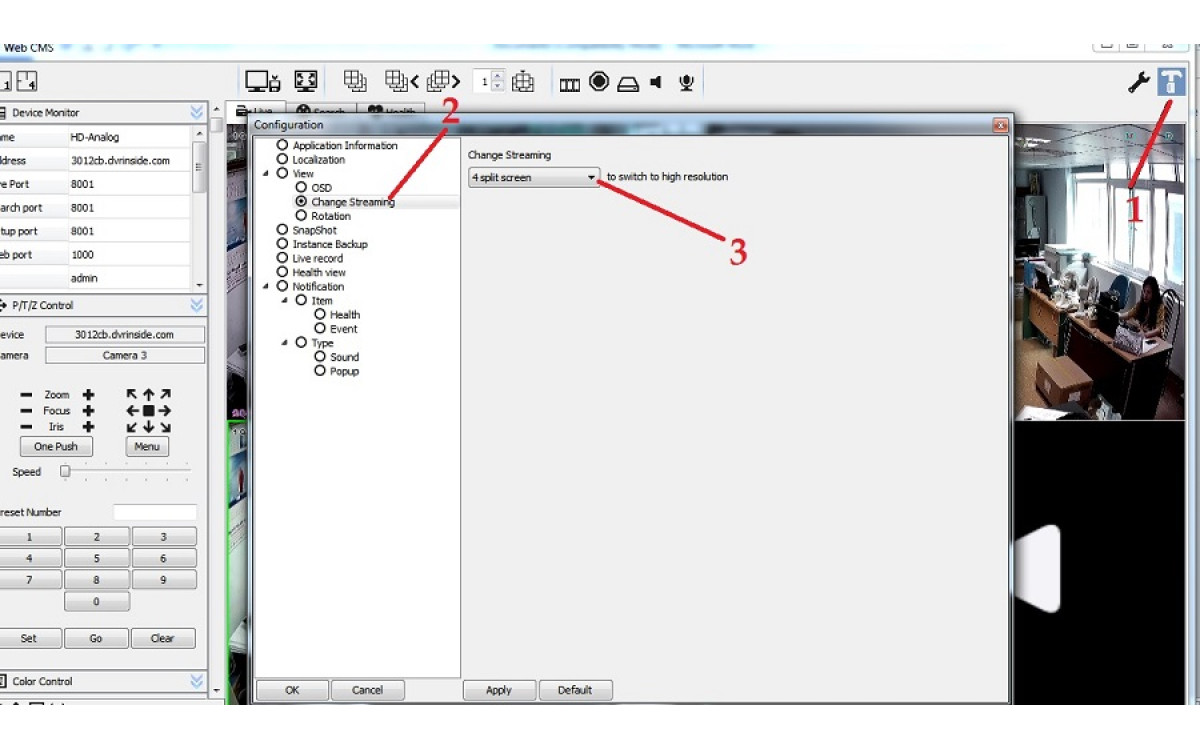Open configuration with the wrench icon
The image size is (1200, 750).
(x=1138, y=83)
